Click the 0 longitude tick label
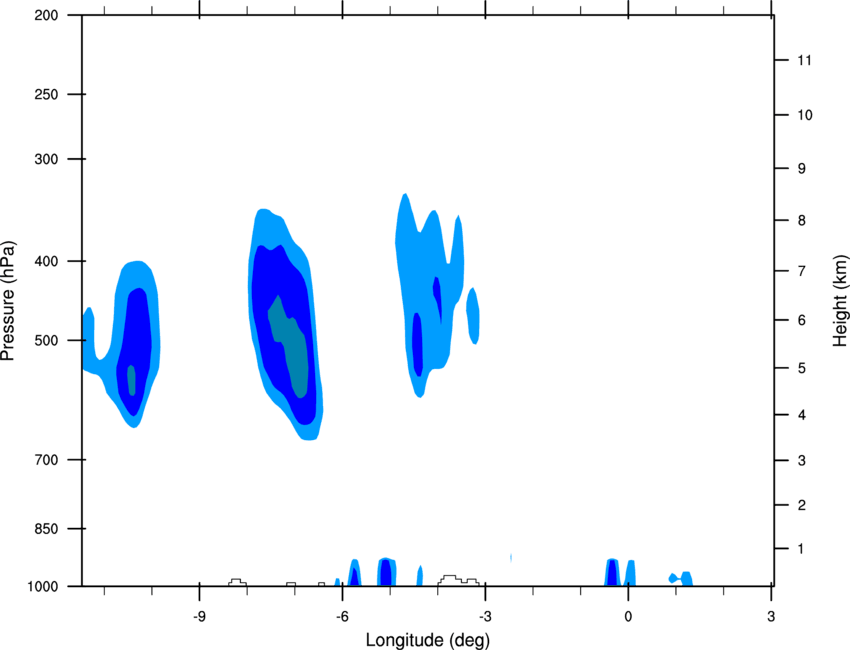 628,617
